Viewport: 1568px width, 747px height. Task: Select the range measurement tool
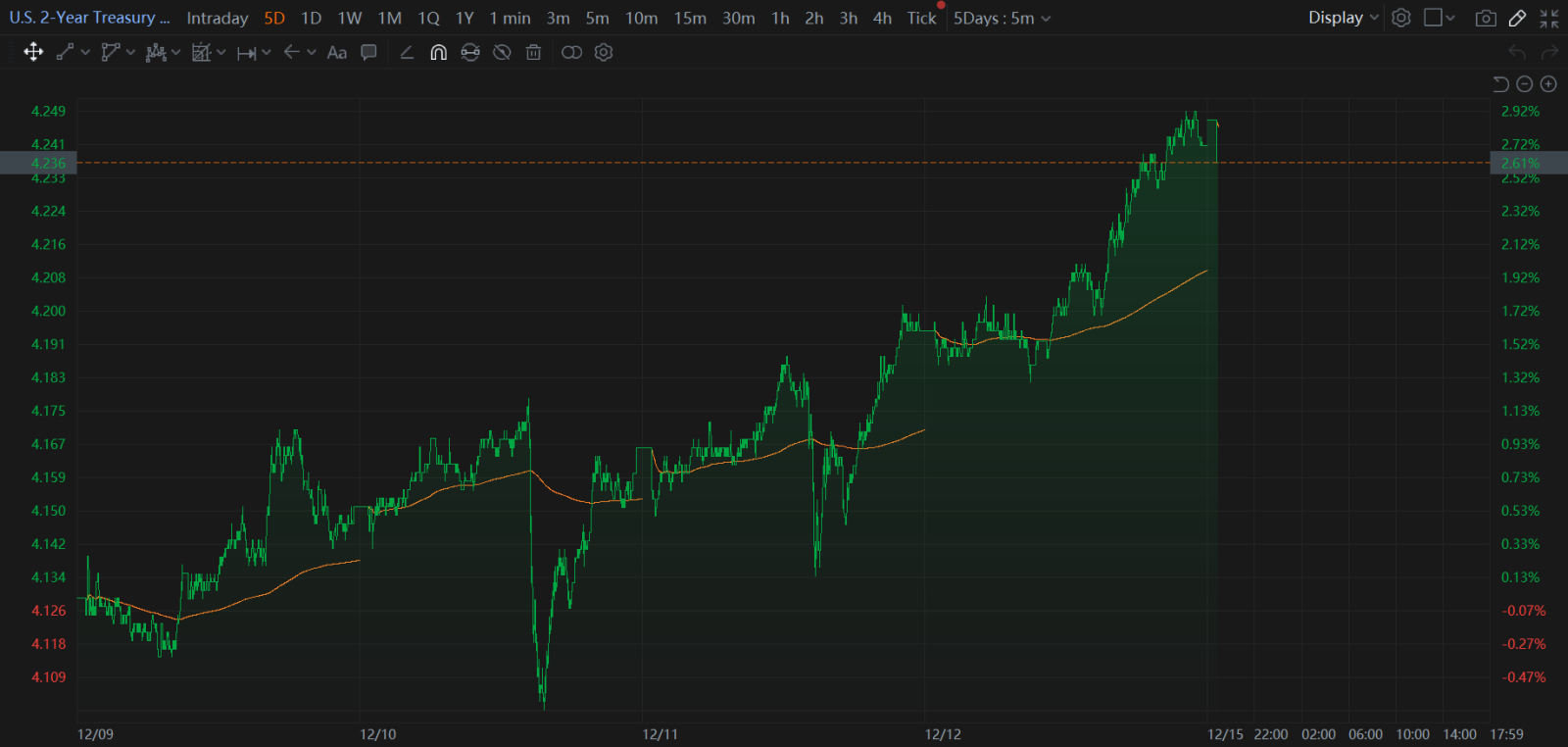pyautogui.click(x=246, y=53)
